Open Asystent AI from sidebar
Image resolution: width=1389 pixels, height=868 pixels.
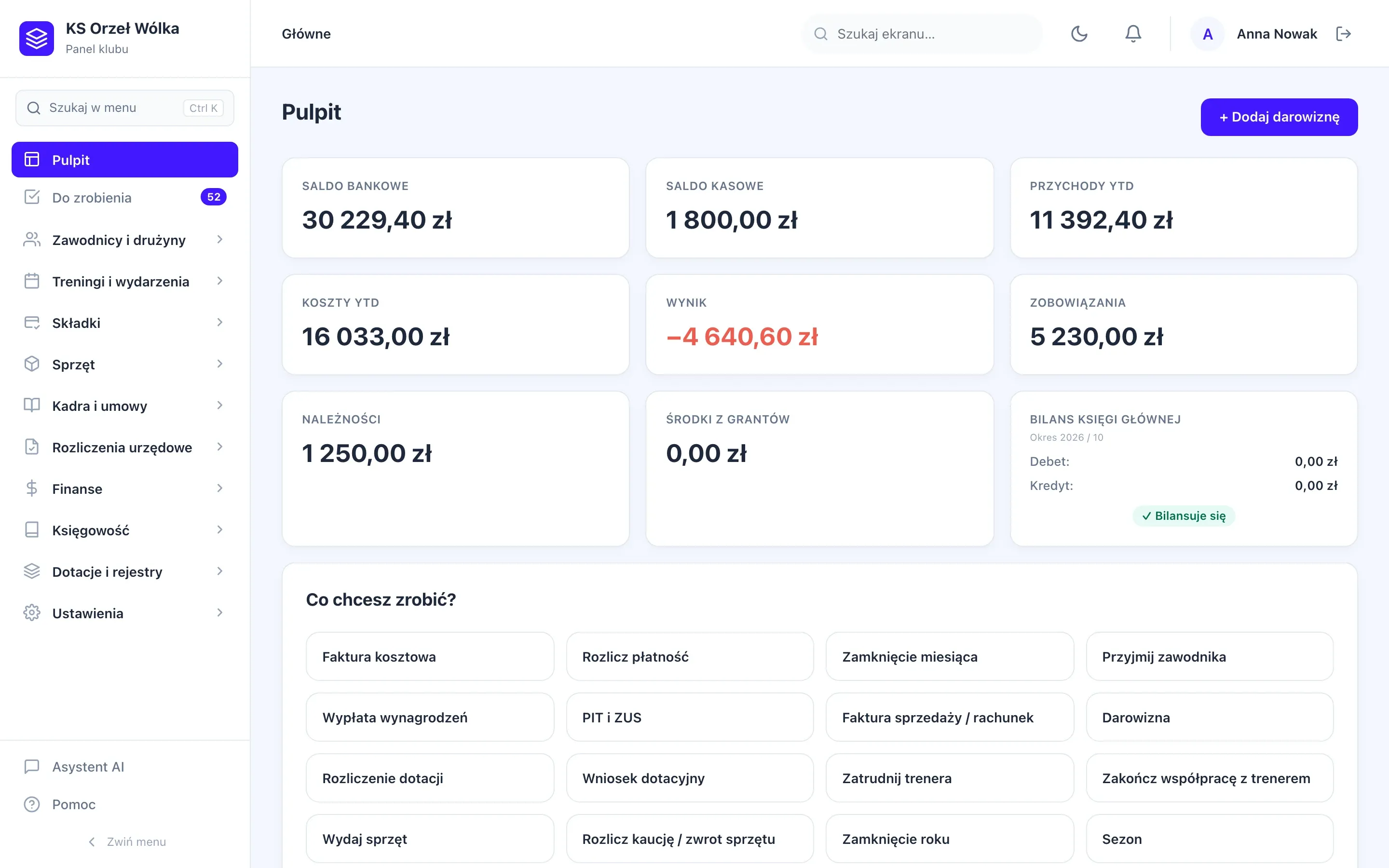pos(124,767)
